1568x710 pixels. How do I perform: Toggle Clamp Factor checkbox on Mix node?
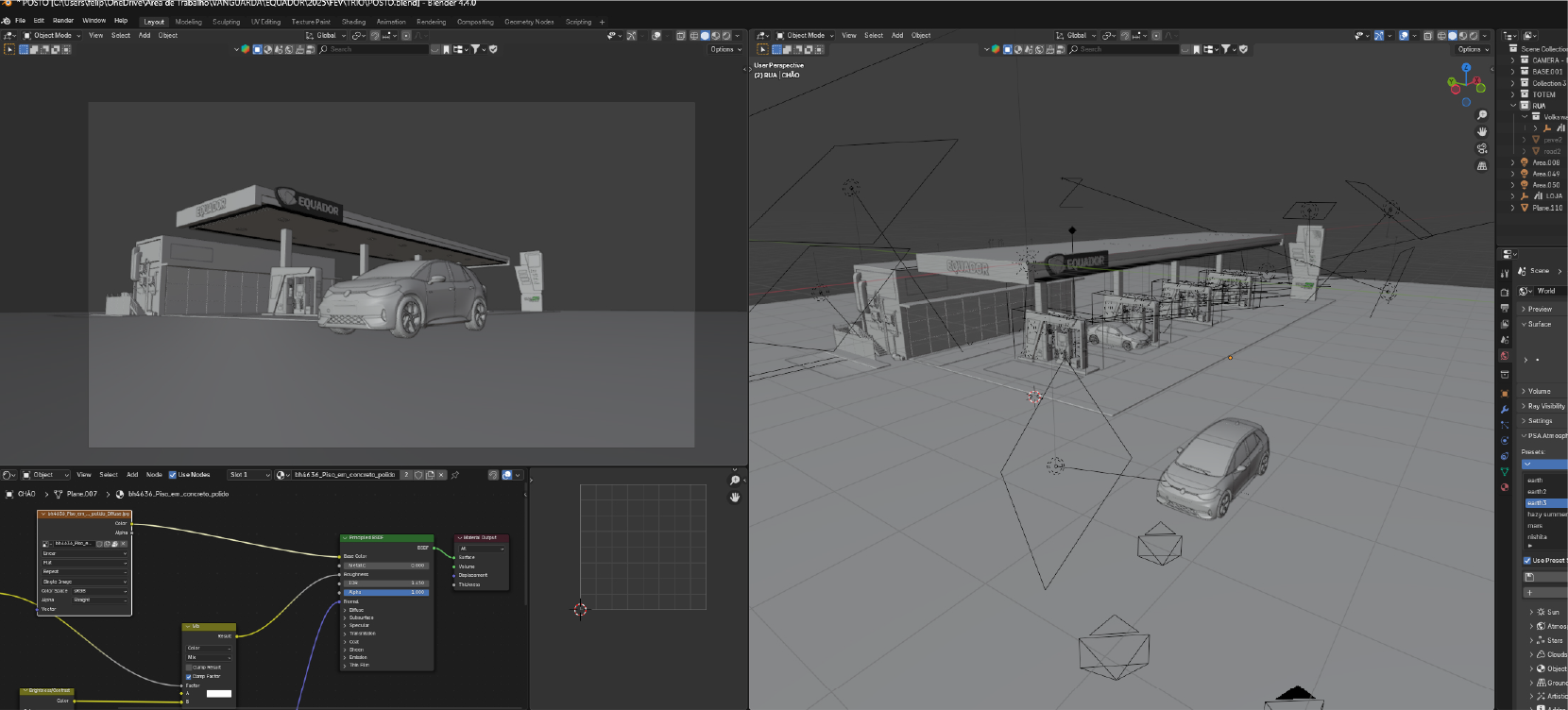point(189,677)
